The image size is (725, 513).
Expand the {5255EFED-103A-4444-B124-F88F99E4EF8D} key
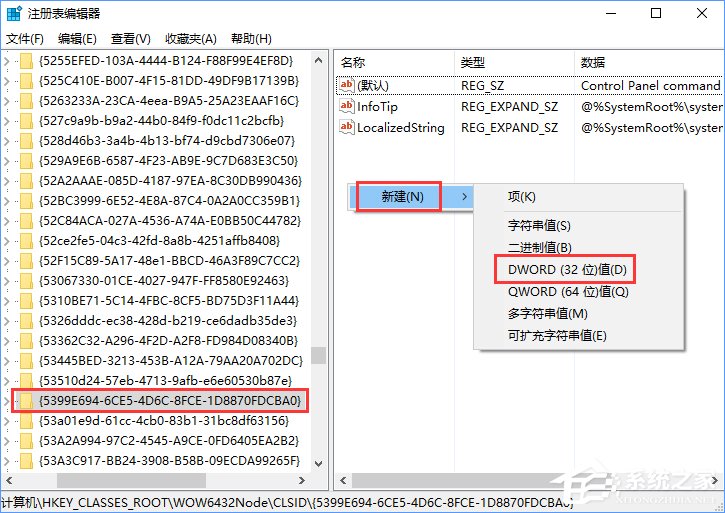6,61
